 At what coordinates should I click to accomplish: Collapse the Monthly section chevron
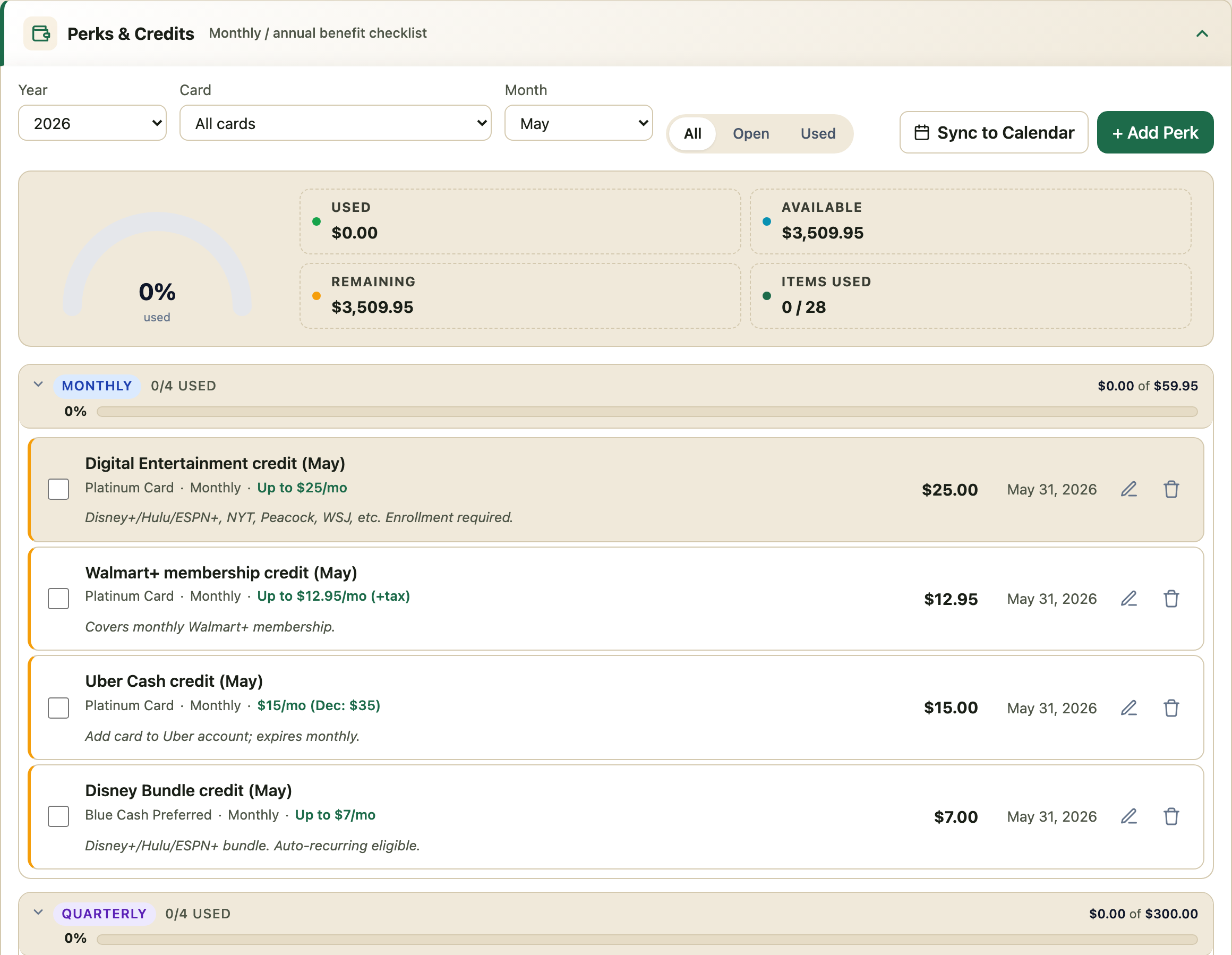(38, 385)
